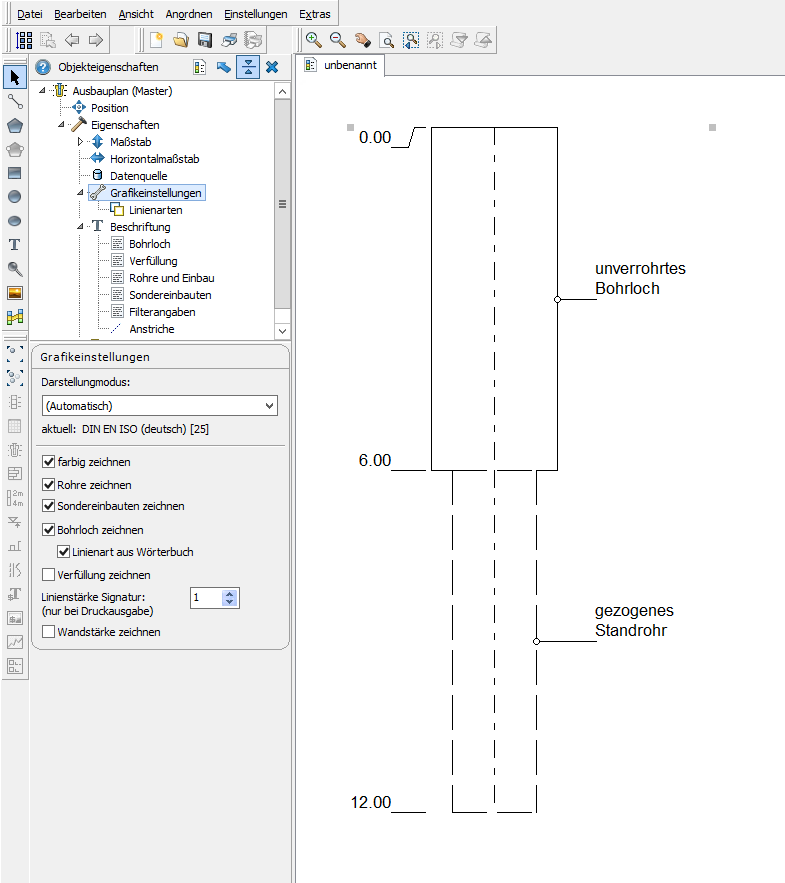Open the Extras menu
This screenshot has height=883, width=785.
[x=315, y=14]
